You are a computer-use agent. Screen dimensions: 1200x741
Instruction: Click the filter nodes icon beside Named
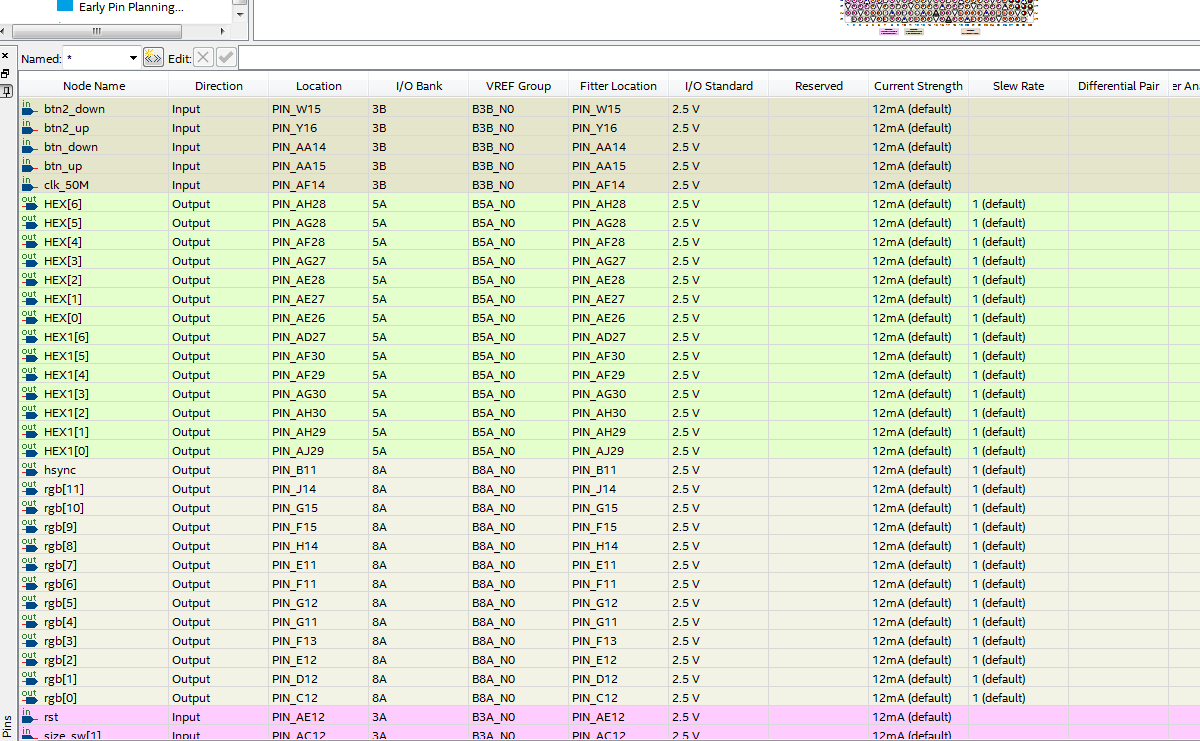(153, 58)
